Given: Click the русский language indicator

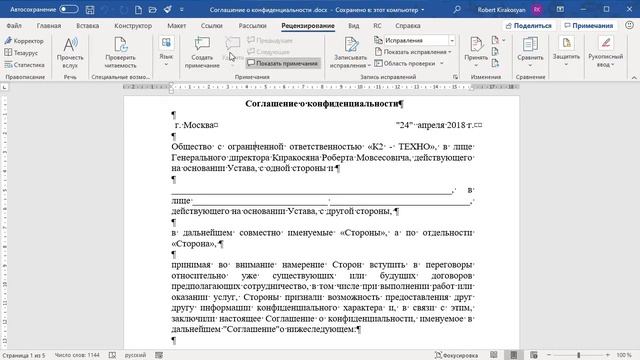Looking at the screenshot, I should pyautogui.click(x=135, y=355).
